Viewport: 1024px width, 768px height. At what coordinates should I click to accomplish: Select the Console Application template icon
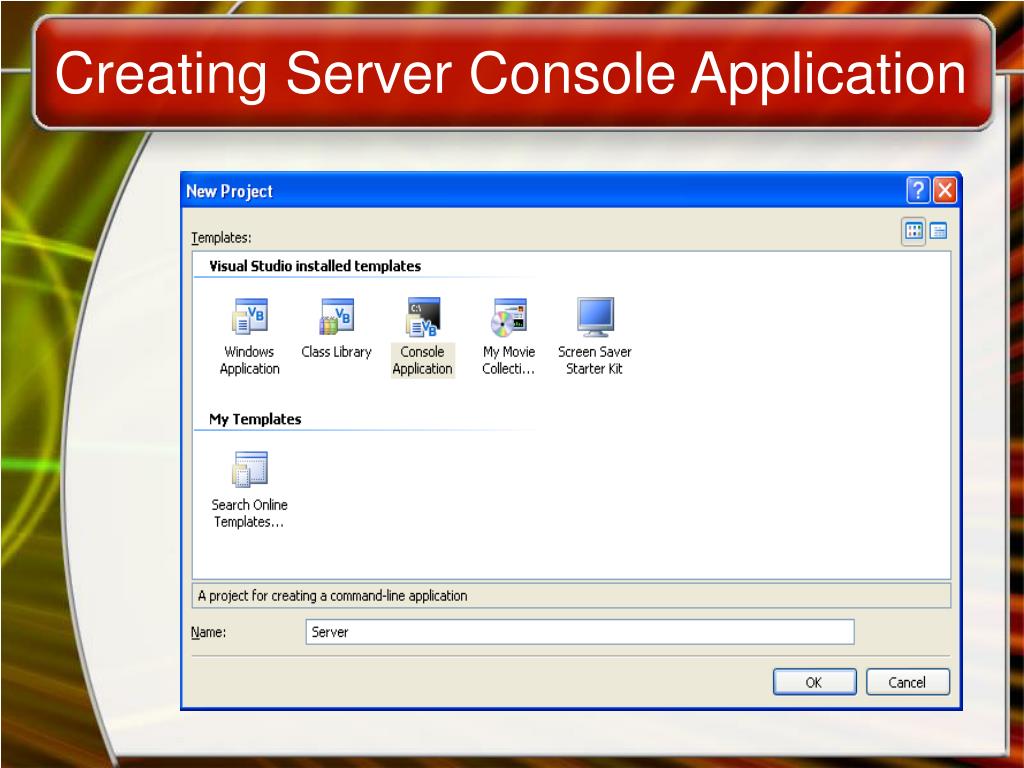(x=423, y=317)
